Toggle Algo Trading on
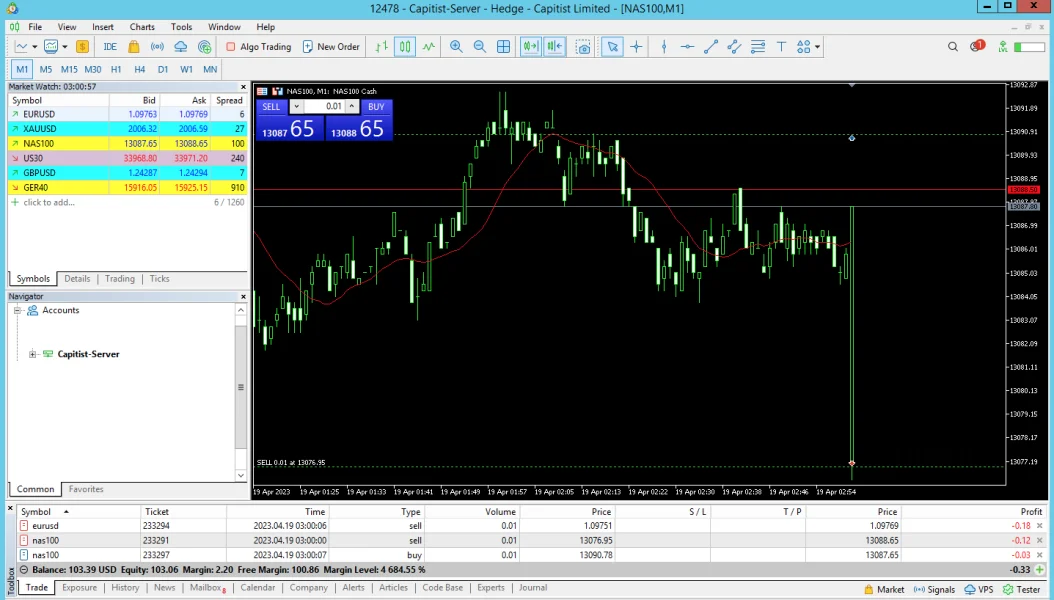This screenshot has height=600, width=1054. coord(258,47)
